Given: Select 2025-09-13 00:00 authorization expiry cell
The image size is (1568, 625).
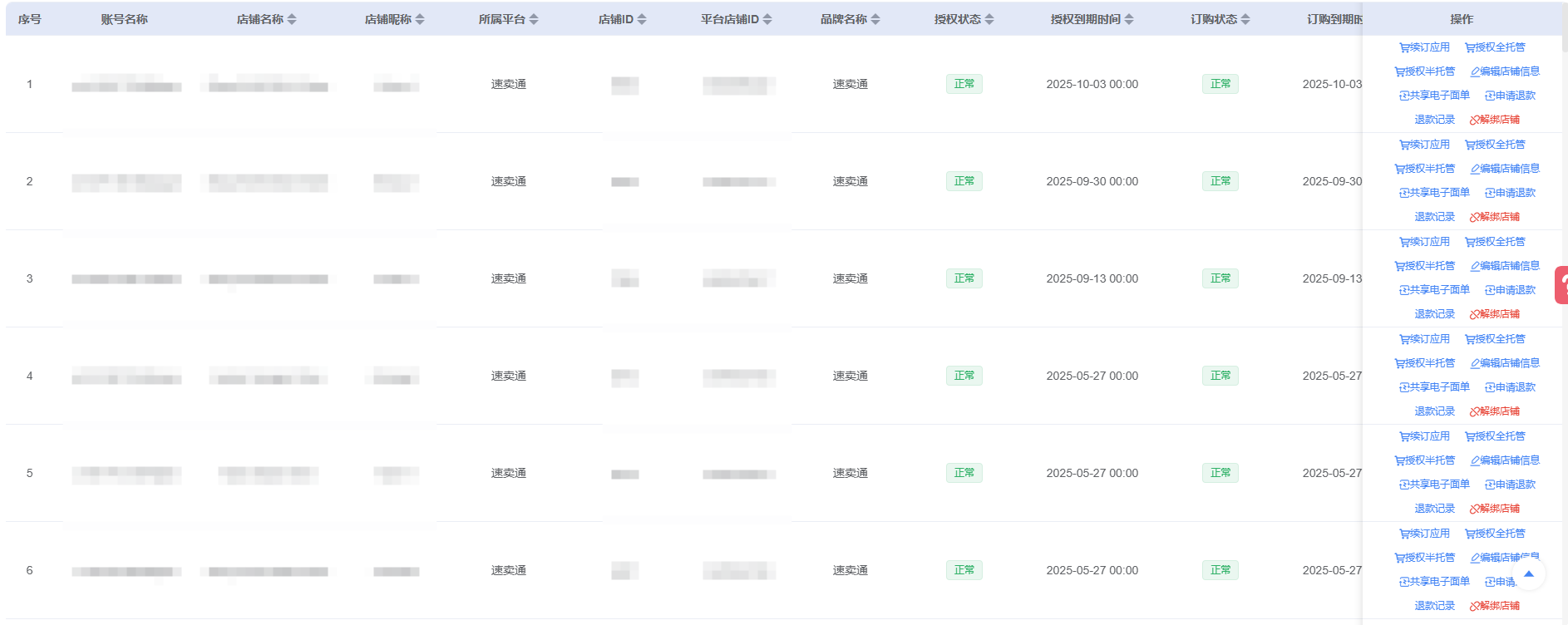Looking at the screenshot, I should [1092, 278].
